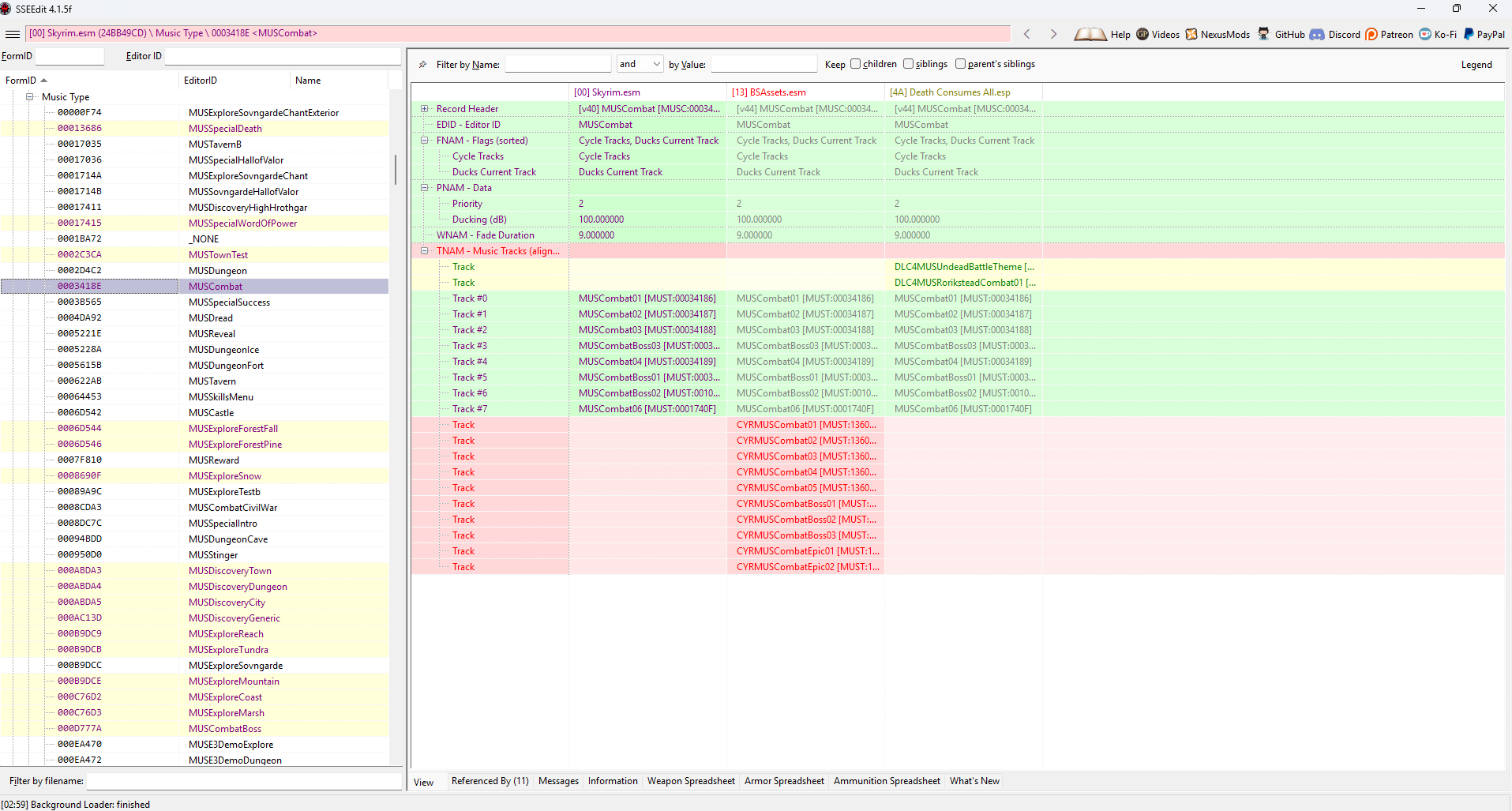Switch to View tab
The width and height of the screenshot is (1512, 811).
[424, 782]
